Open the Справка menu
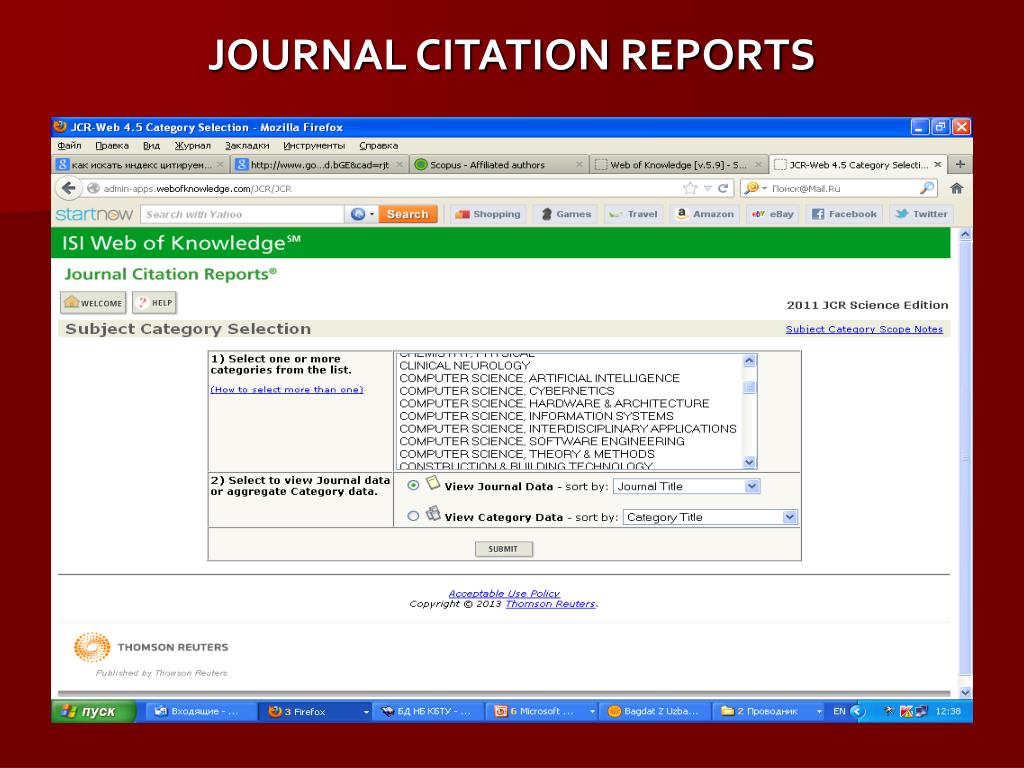 tap(378, 145)
